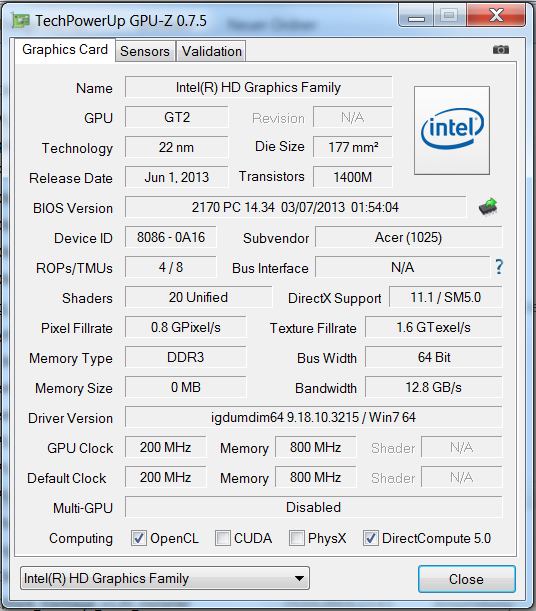Click the camera screenshot icon

point(501,49)
